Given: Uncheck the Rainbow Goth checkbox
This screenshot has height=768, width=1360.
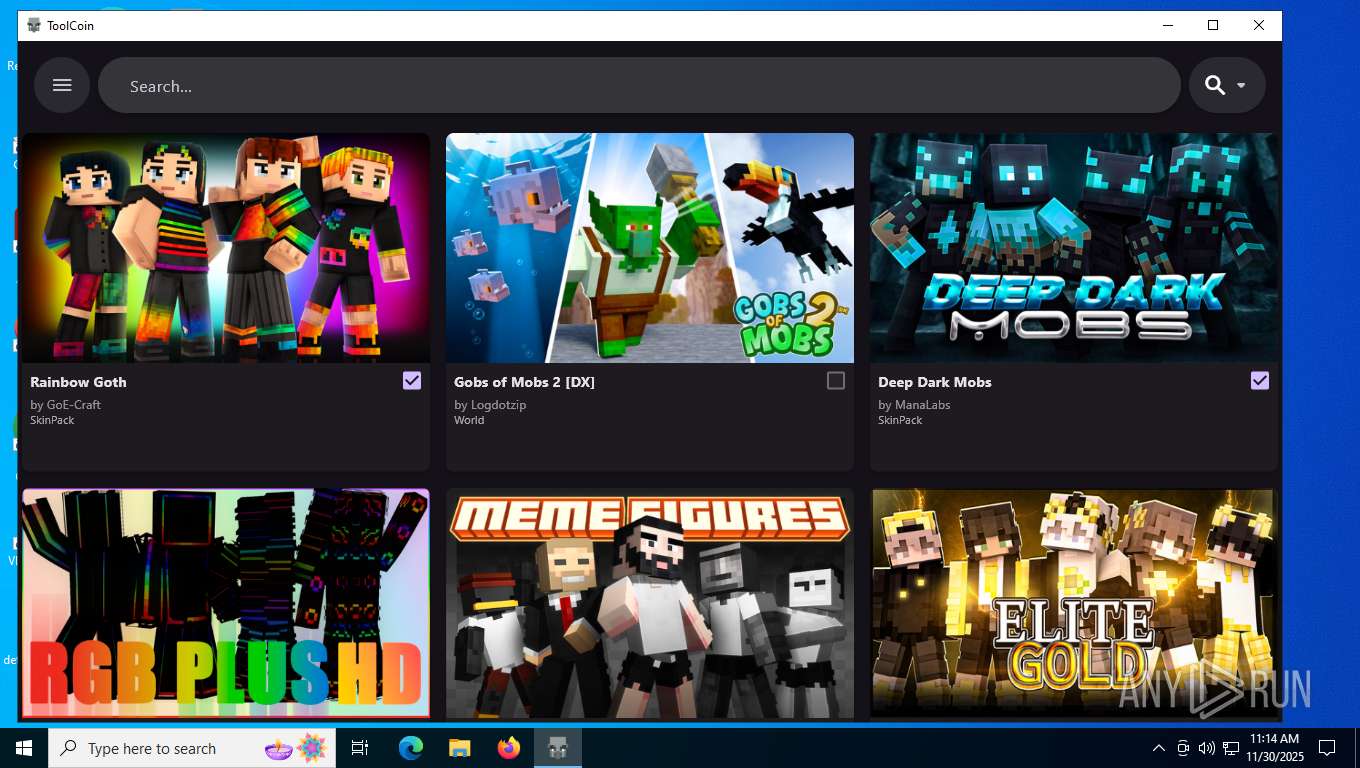Looking at the screenshot, I should (412, 380).
